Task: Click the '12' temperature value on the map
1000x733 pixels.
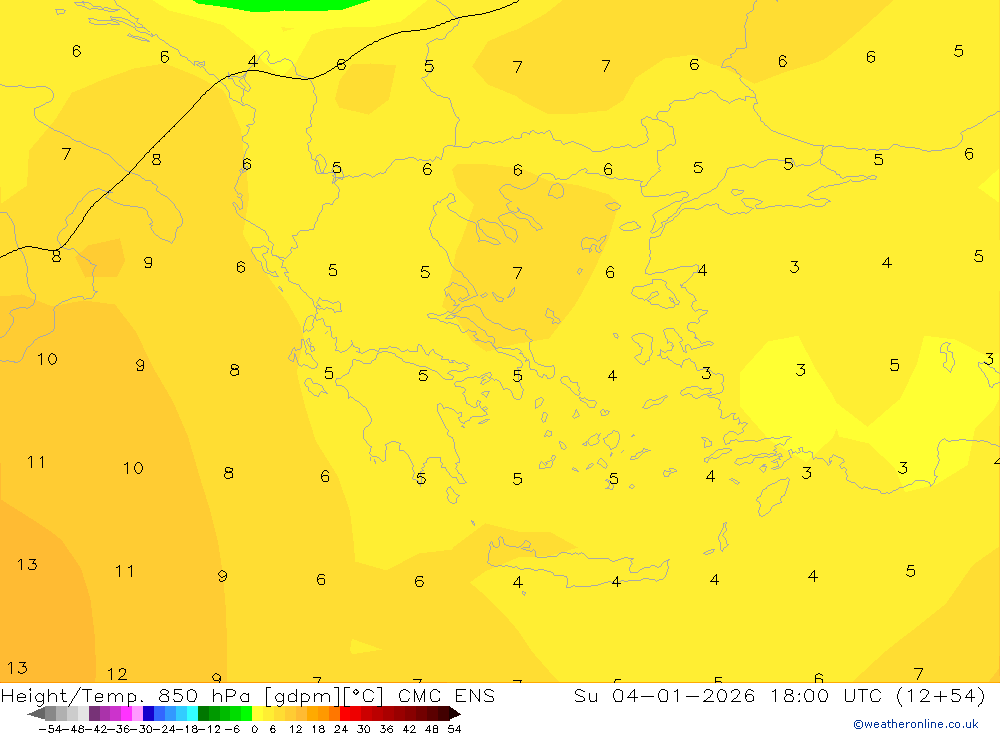Action: (x=117, y=674)
